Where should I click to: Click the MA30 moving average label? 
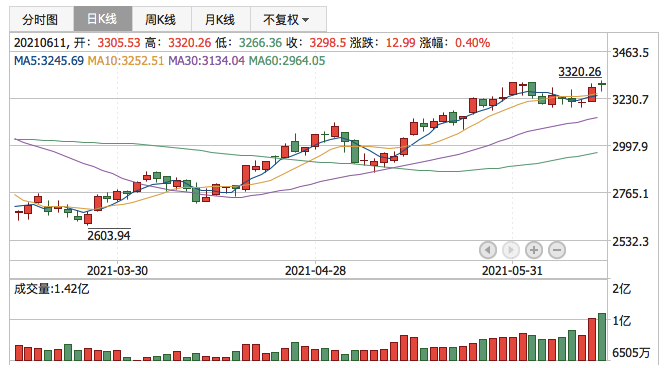click(207, 61)
